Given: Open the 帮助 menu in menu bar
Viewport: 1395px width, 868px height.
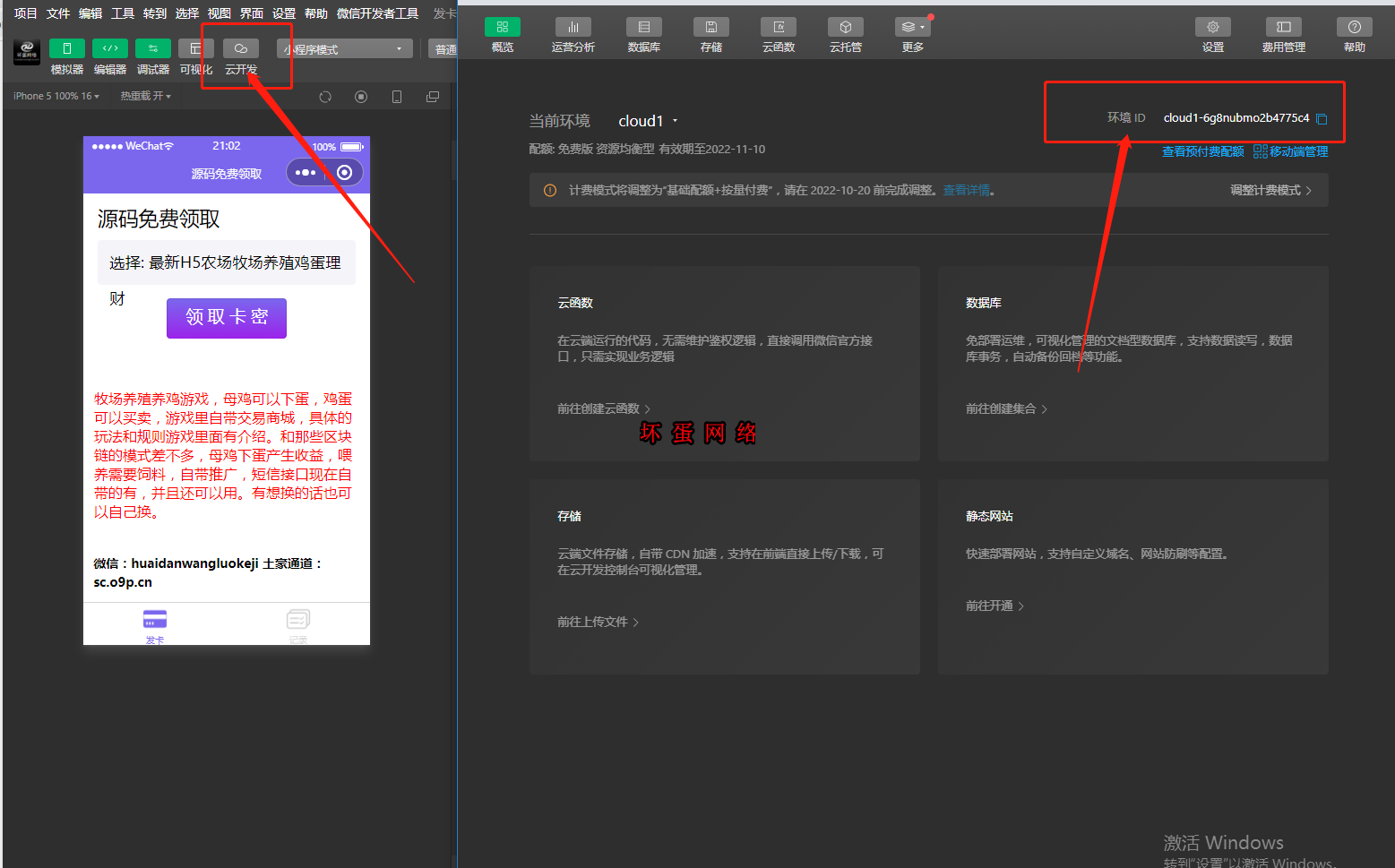Looking at the screenshot, I should [x=316, y=13].
